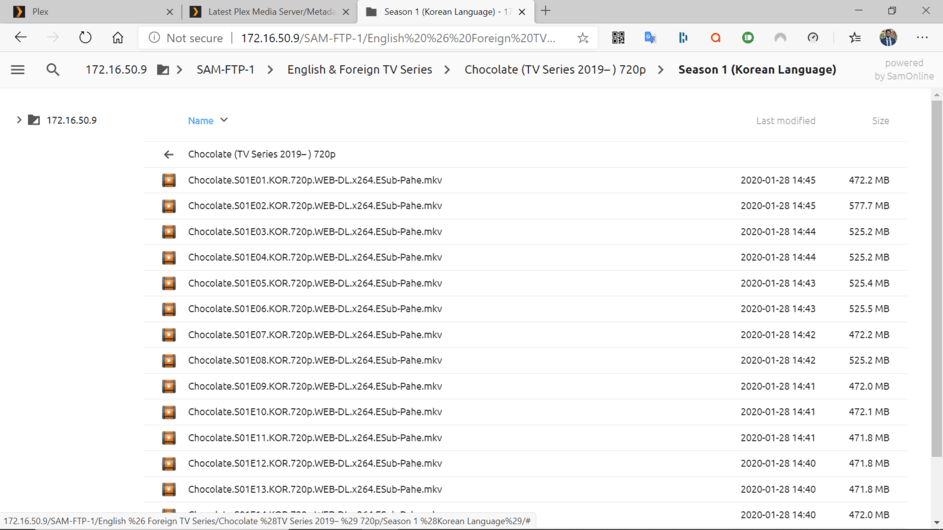Open Chocolate.S01E08 mkv file
The image size is (943, 530).
tap(315, 360)
